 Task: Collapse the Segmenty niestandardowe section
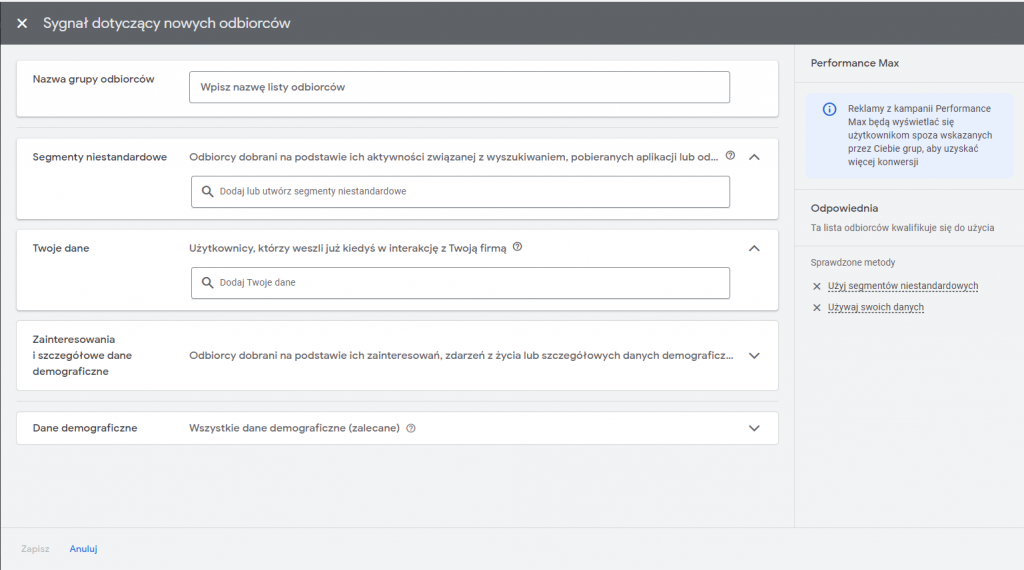click(x=754, y=157)
